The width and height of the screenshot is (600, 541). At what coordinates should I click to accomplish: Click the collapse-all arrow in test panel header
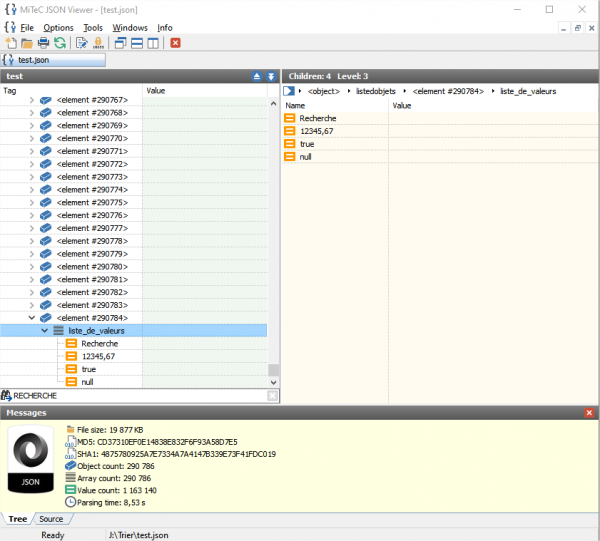(256, 77)
